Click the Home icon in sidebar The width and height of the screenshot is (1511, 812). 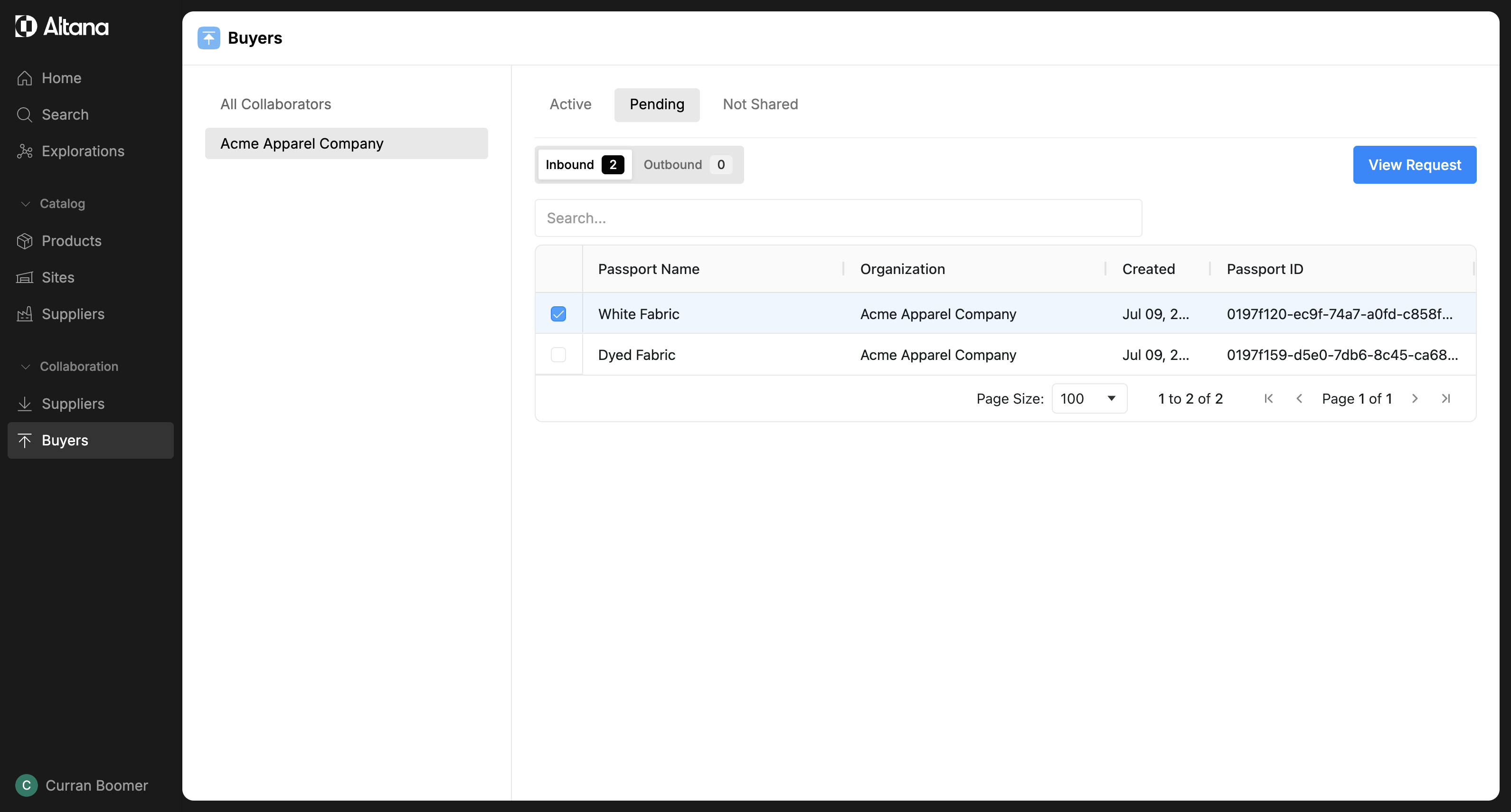coord(25,78)
